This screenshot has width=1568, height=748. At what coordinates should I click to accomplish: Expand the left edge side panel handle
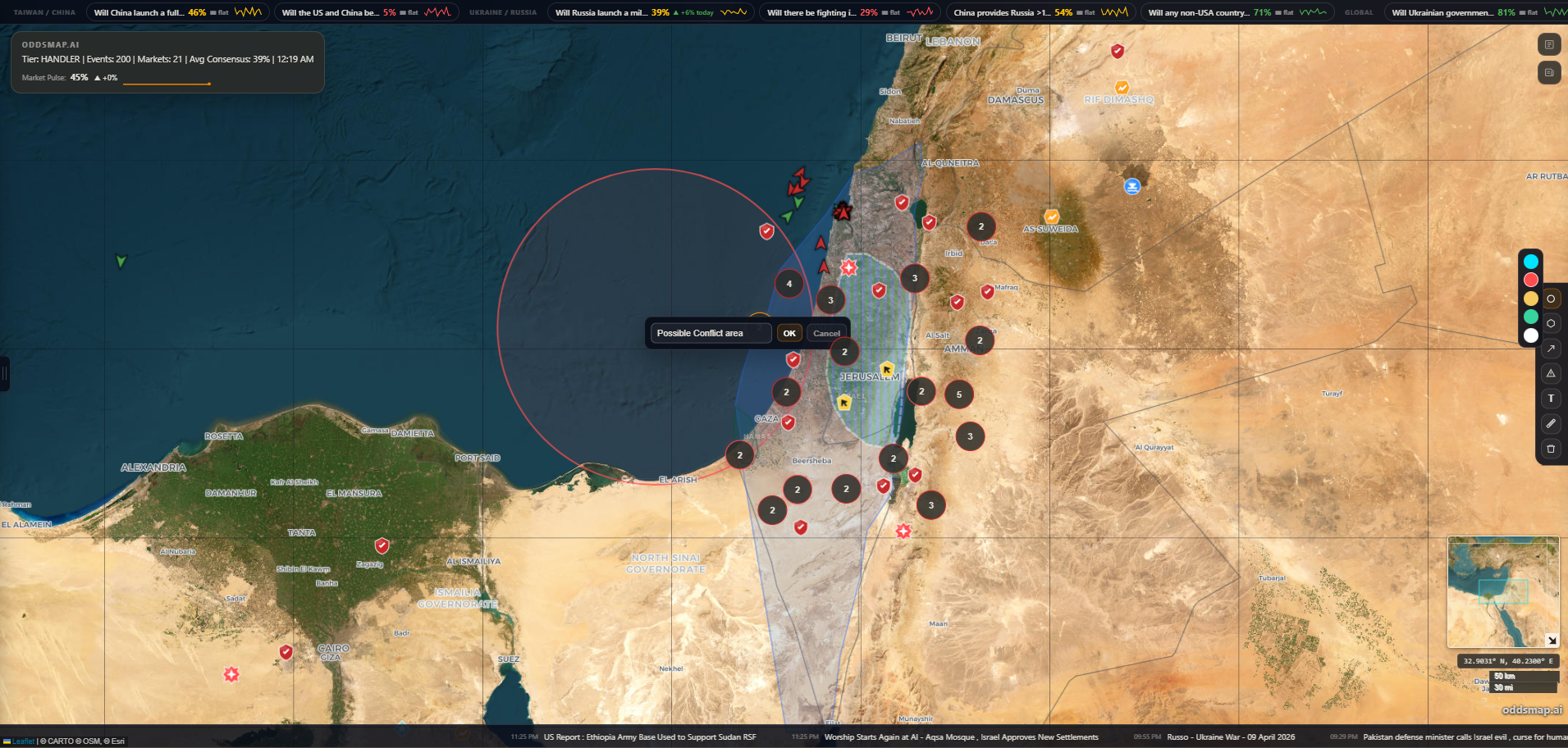(x=4, y=374)
